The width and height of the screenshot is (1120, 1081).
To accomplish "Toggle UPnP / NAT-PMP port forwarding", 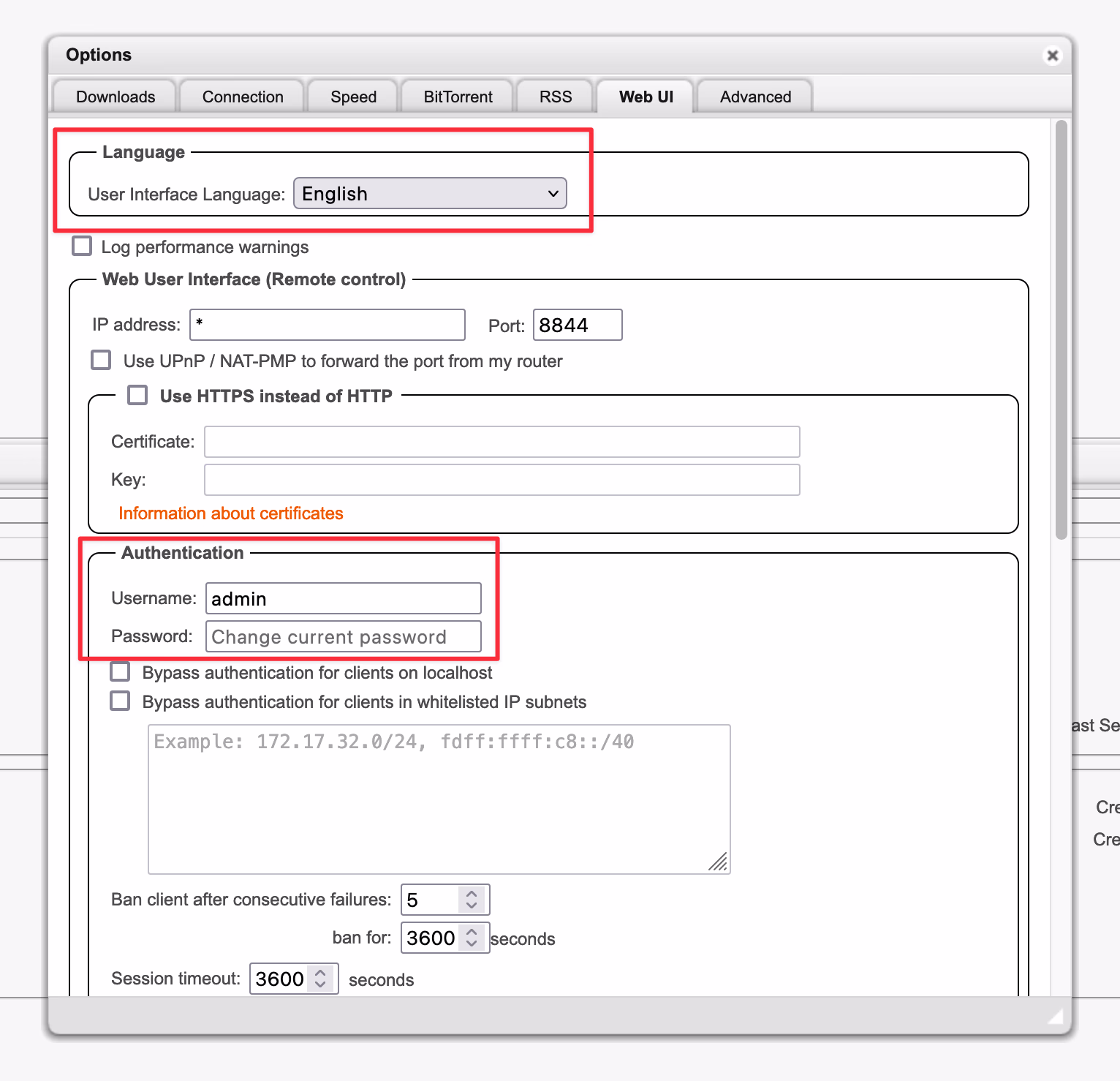I will (x=102, y=361).
